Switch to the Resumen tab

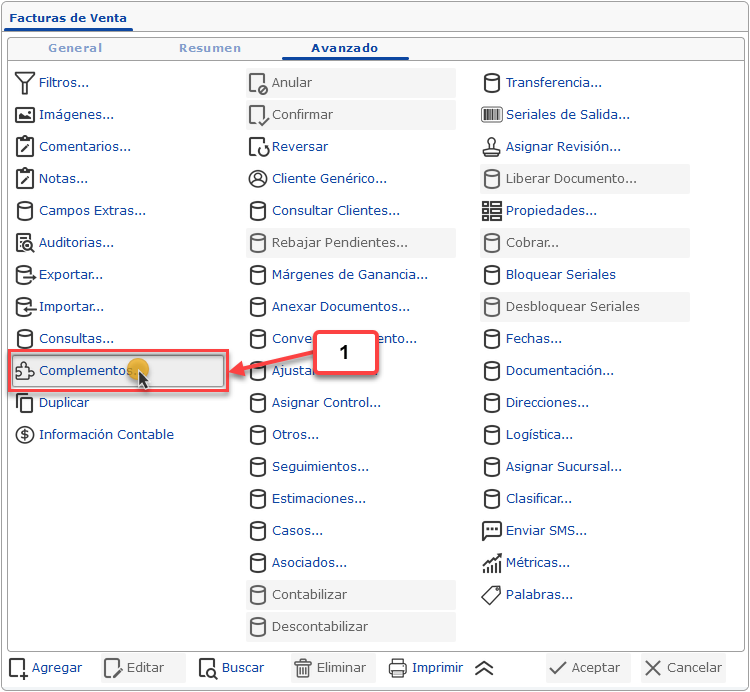tap(210, 48)
